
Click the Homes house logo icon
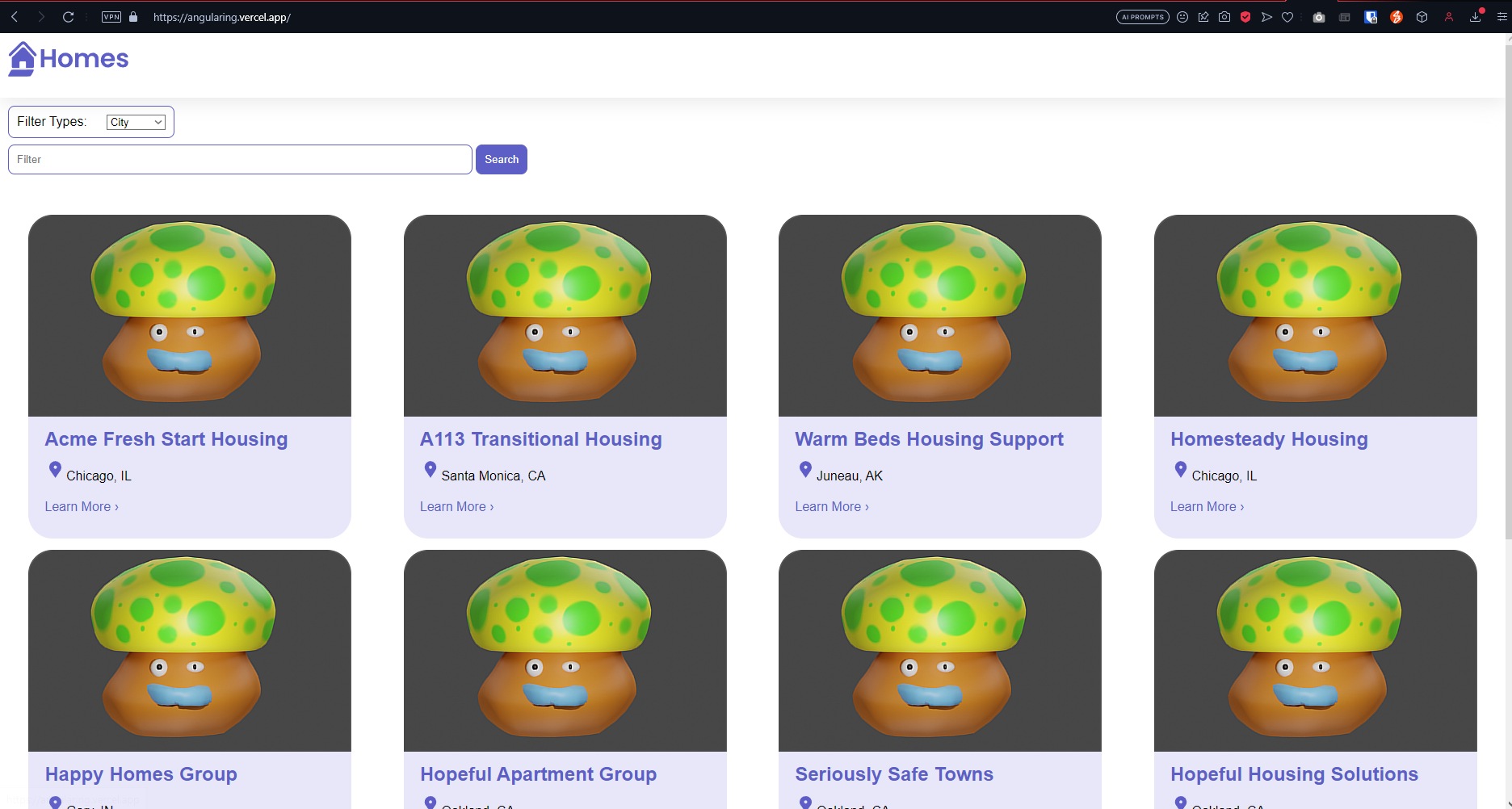(x=22, y=59)
